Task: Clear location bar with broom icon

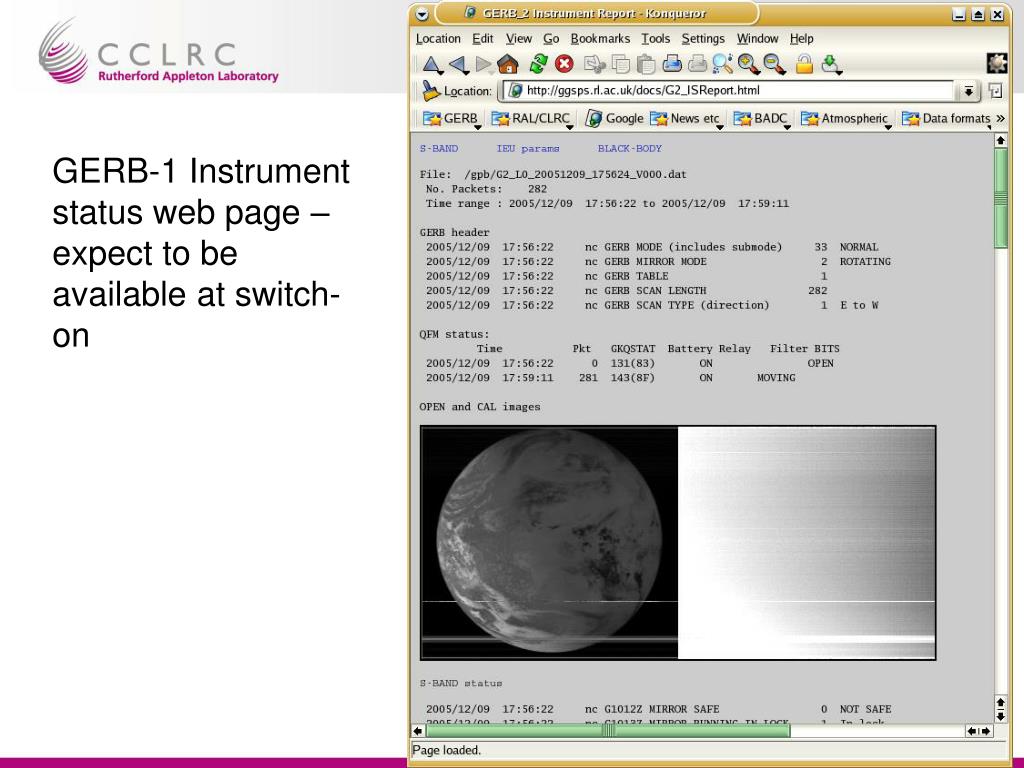Action: coord(430,91)
